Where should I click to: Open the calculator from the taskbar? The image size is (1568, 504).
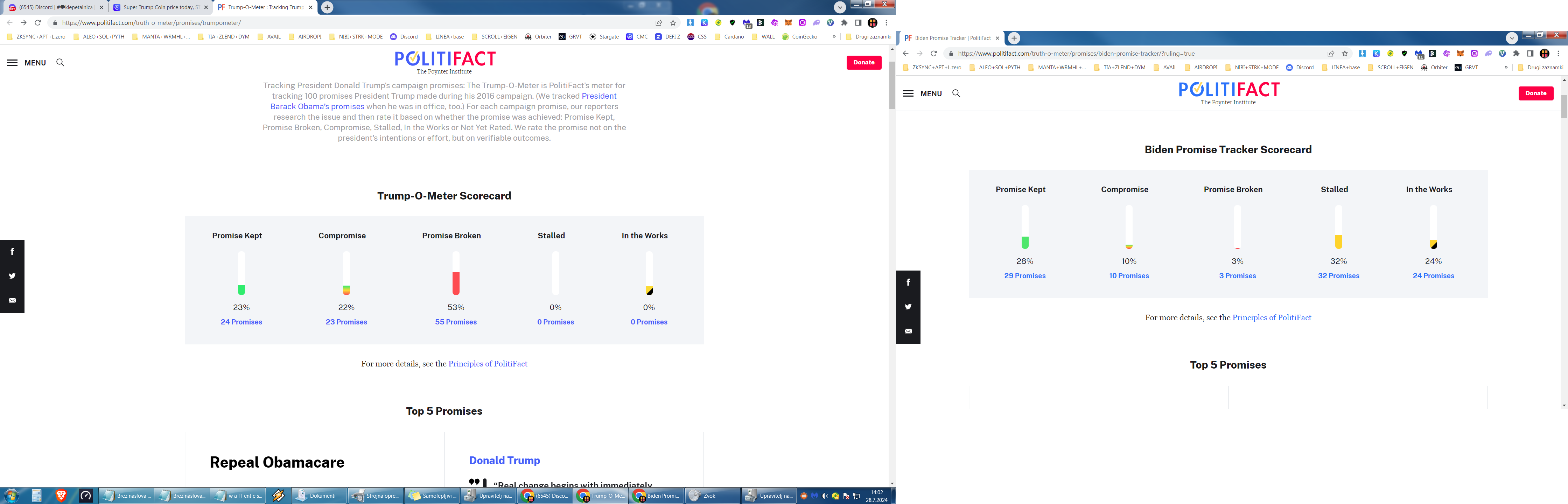(x=36, y=496)
